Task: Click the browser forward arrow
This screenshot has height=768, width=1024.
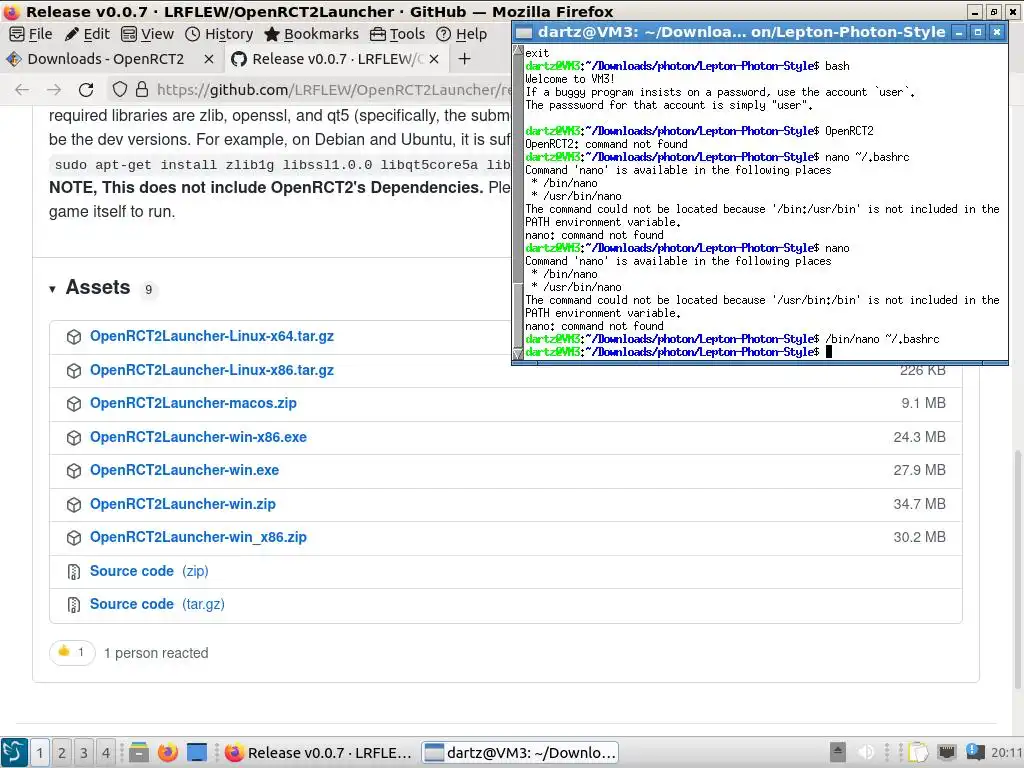Action: [x=54, y=89]
